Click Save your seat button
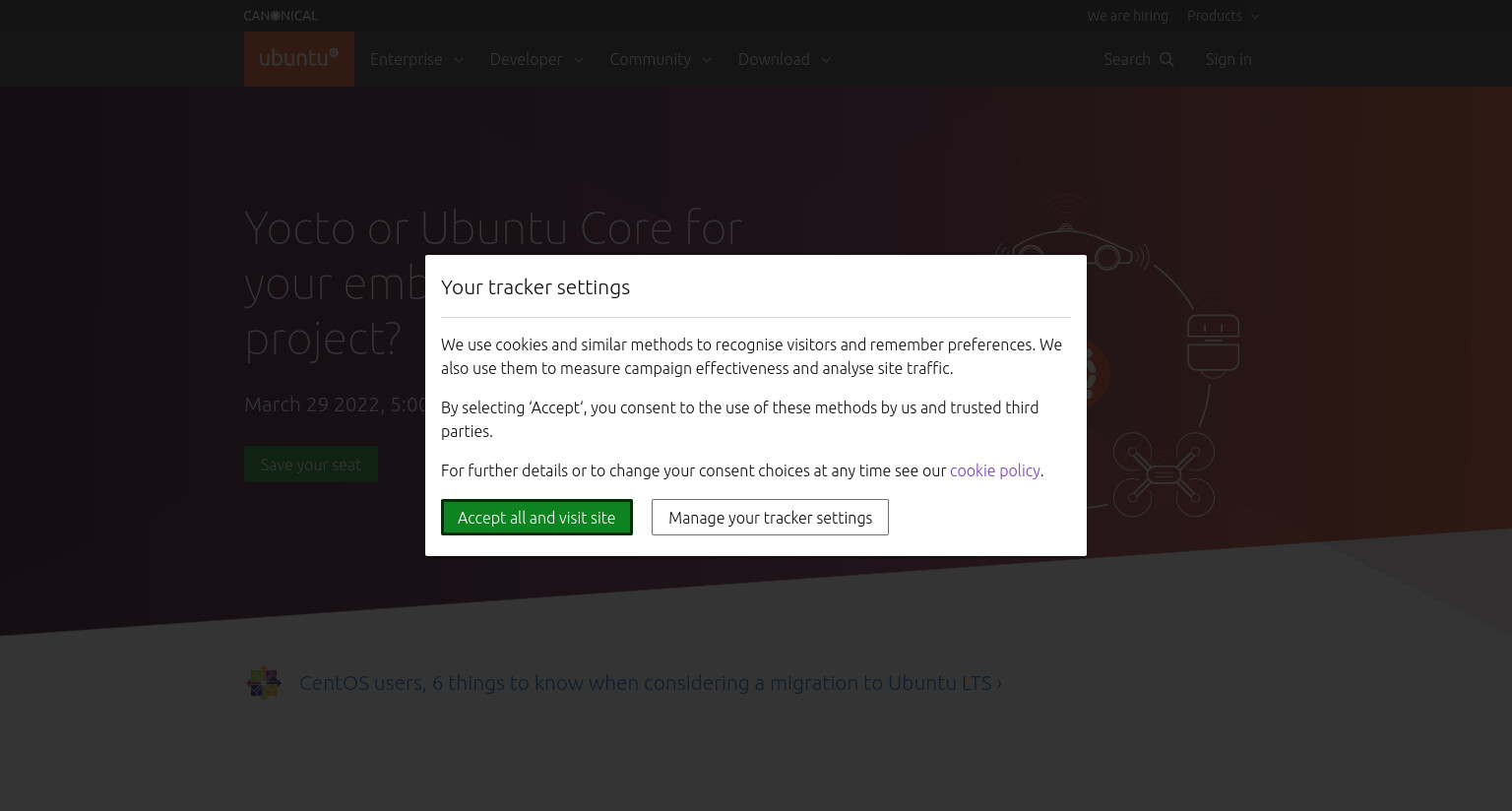The height and width of the screenshot is (811, 1512). (311, 465)
